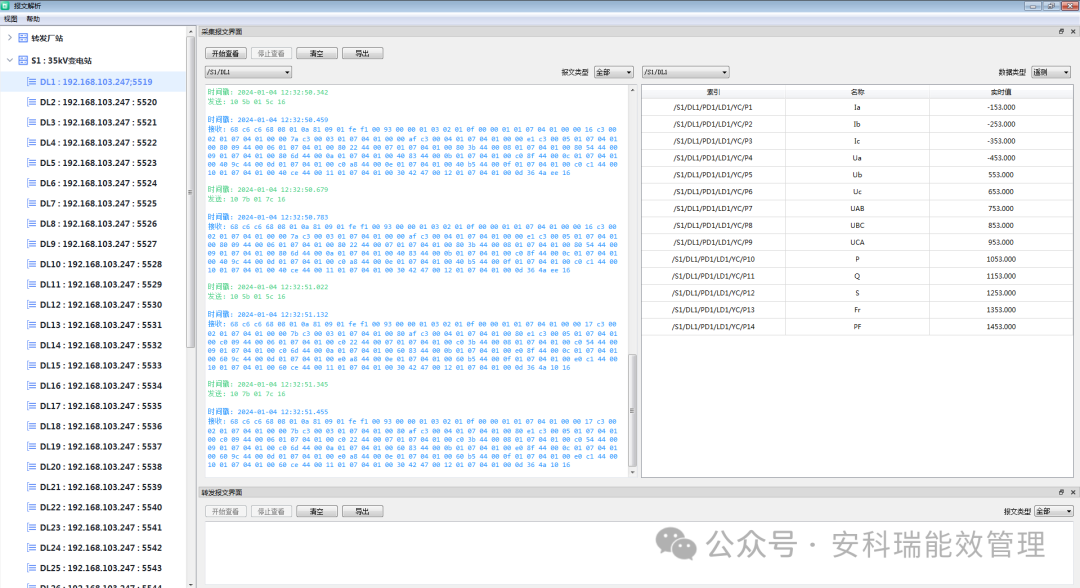The height and width of the screenshot is (588, 1080).
Task: Click the list icon beside DL12
Action: [x=31, y=304]
